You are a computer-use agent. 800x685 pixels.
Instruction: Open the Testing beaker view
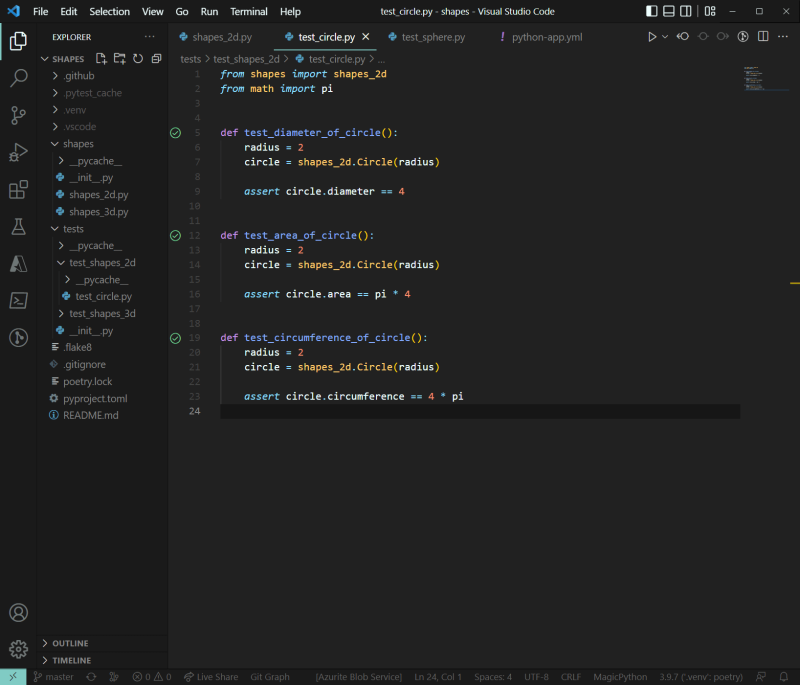click(x=18, y=226)
